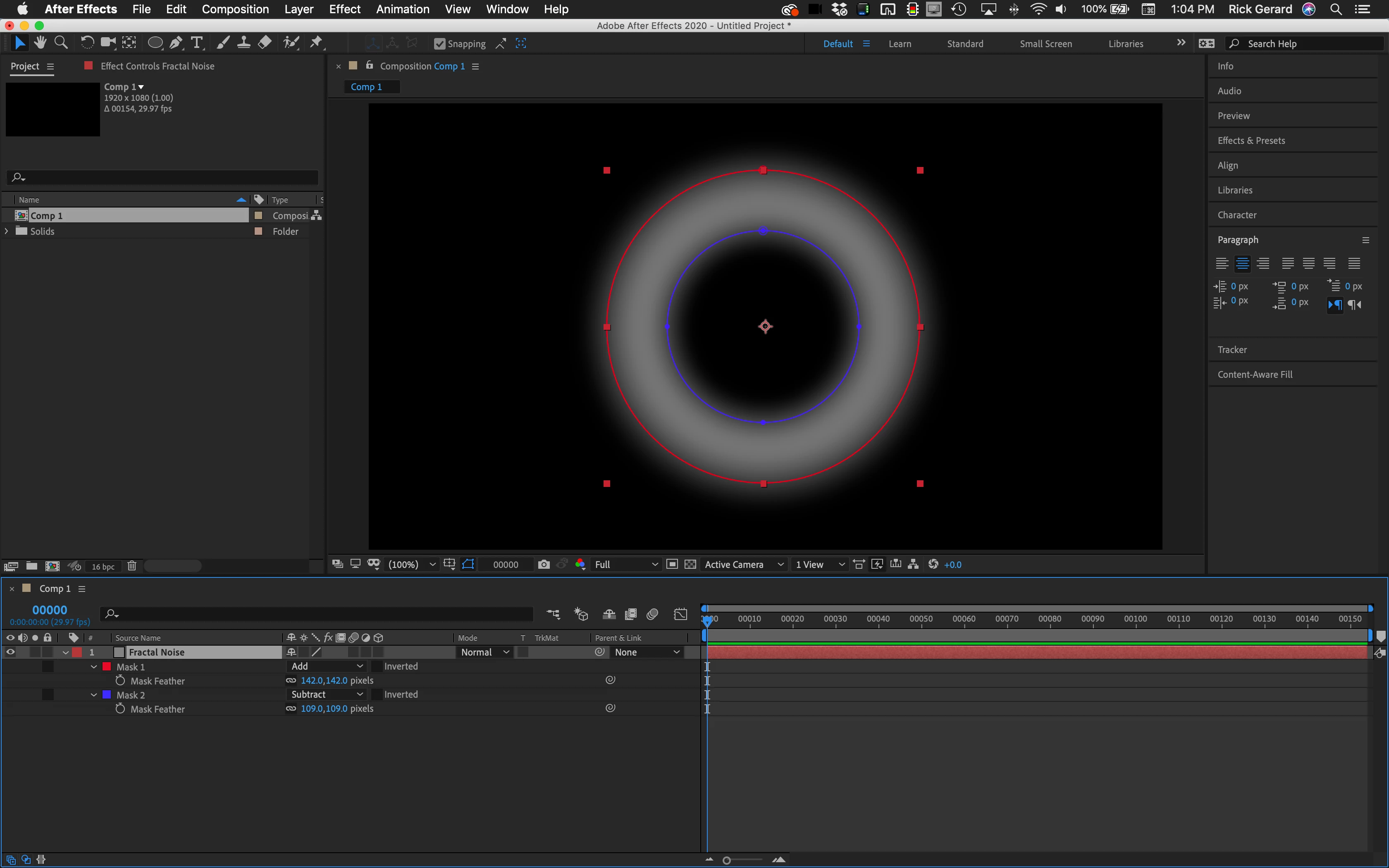Open Mask 2 mode dropdown showing Subtract
Image resolution: width=1389 pixels, height=868 pixels.
click(326, 695)
